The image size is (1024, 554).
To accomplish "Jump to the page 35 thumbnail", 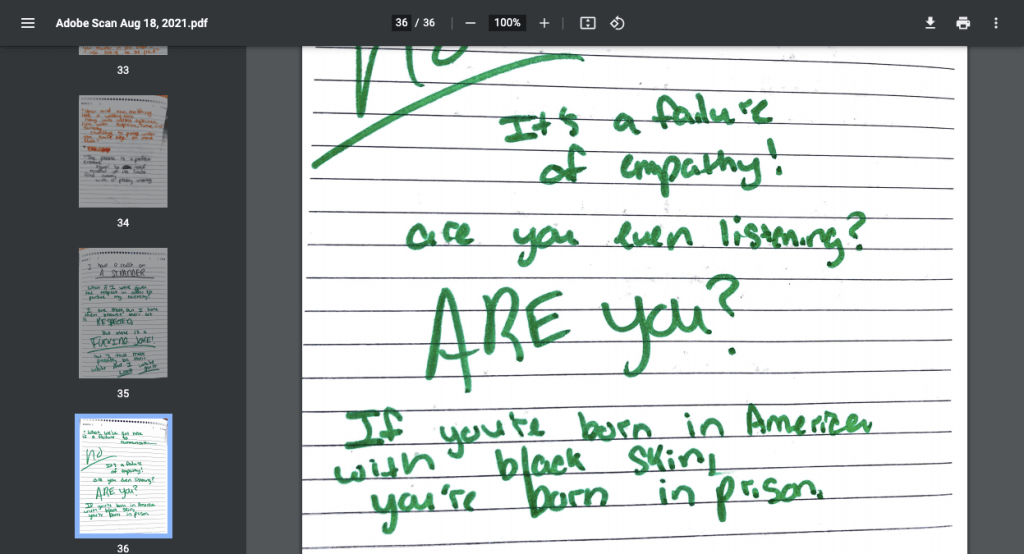I will pyautogui.click(x=123, y=313).
